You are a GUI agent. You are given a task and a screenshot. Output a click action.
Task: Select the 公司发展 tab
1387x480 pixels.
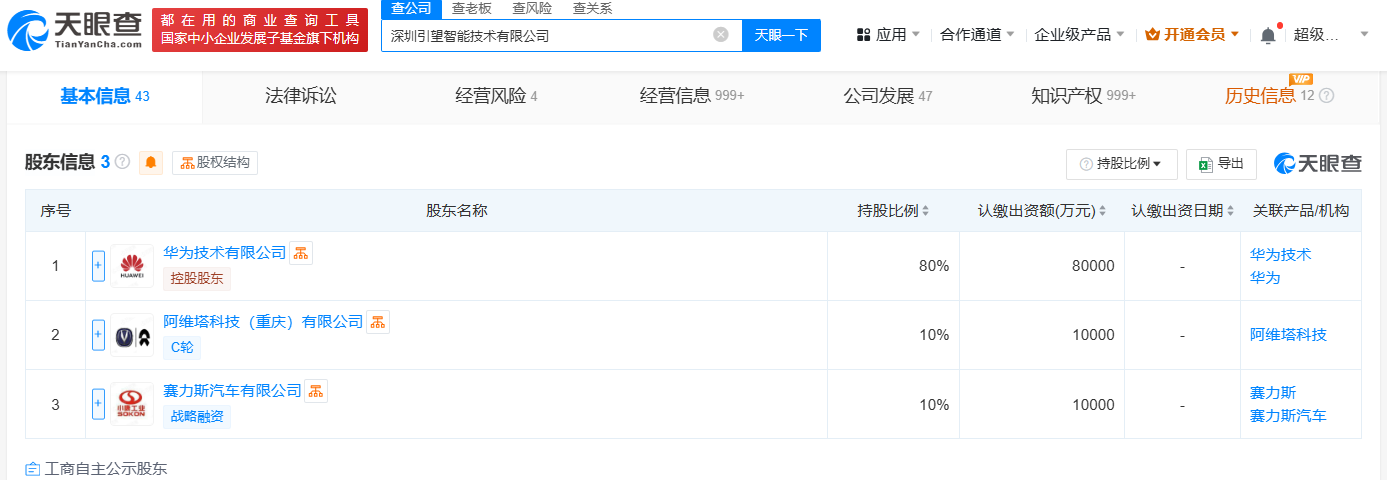point(887,96)
